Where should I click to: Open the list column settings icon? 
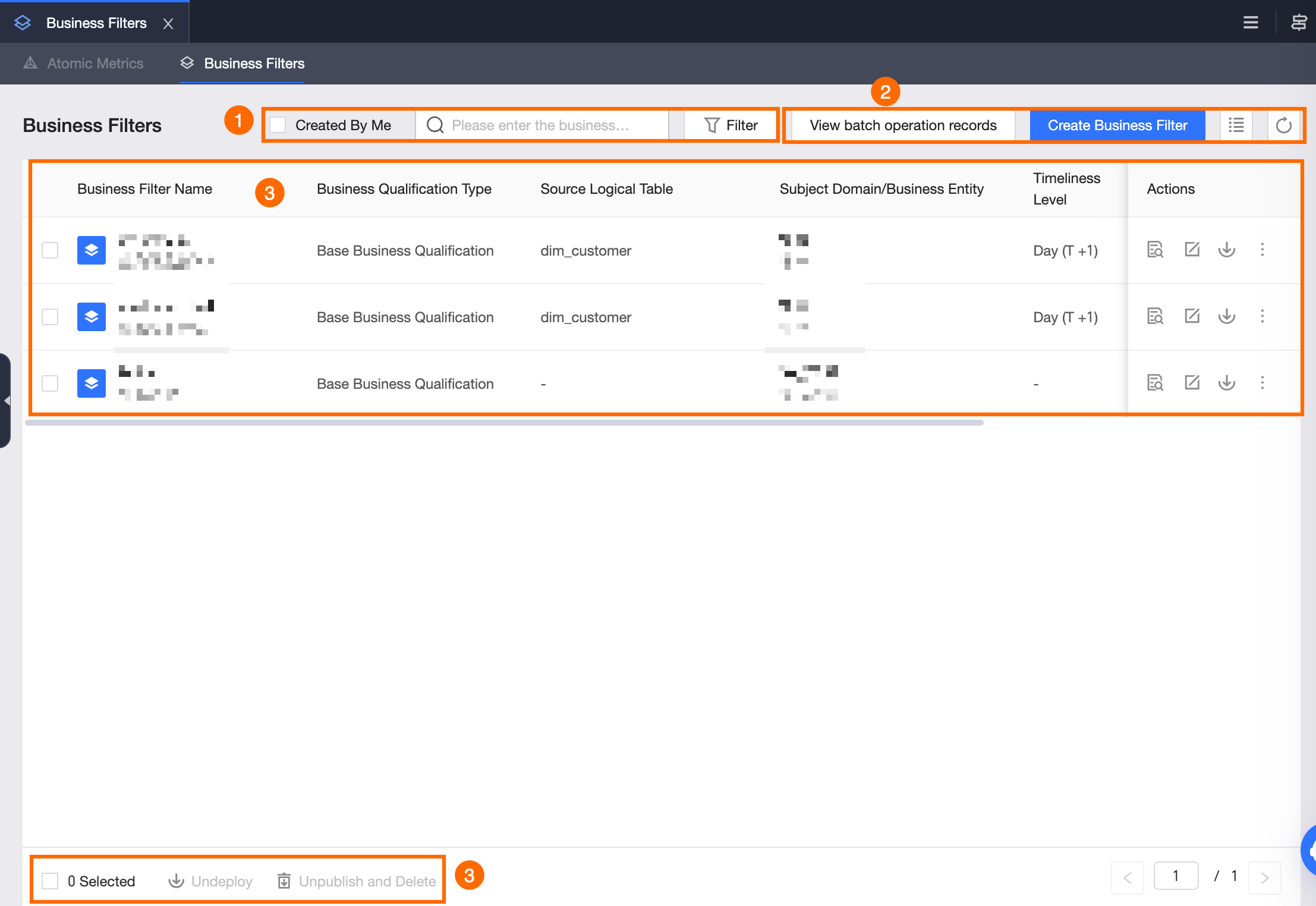click(x=1236, y=125)
